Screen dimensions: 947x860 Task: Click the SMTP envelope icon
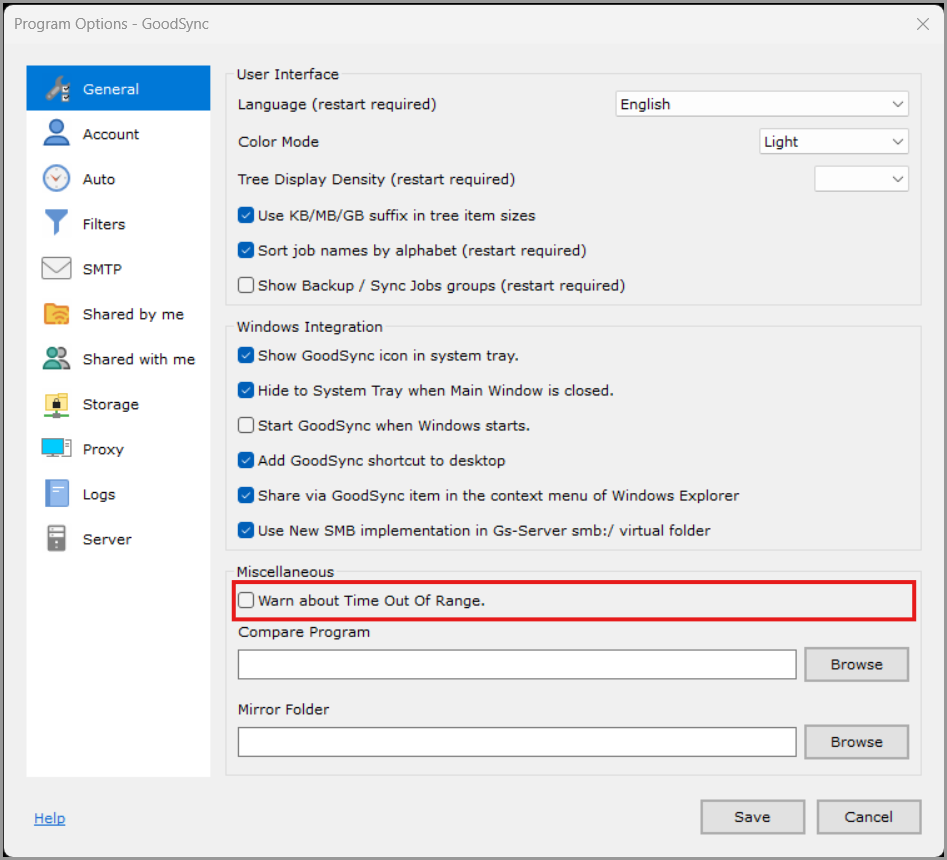coord(56,268)
